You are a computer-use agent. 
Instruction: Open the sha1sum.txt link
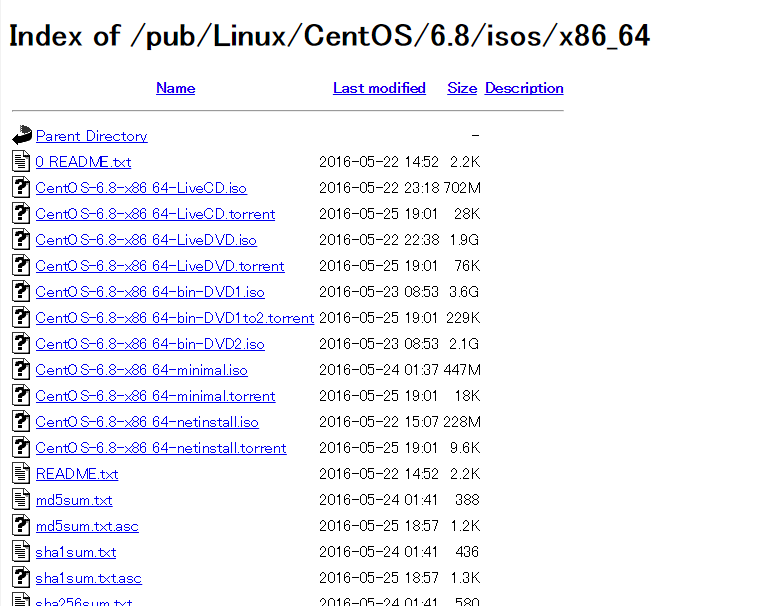[76, 551]
